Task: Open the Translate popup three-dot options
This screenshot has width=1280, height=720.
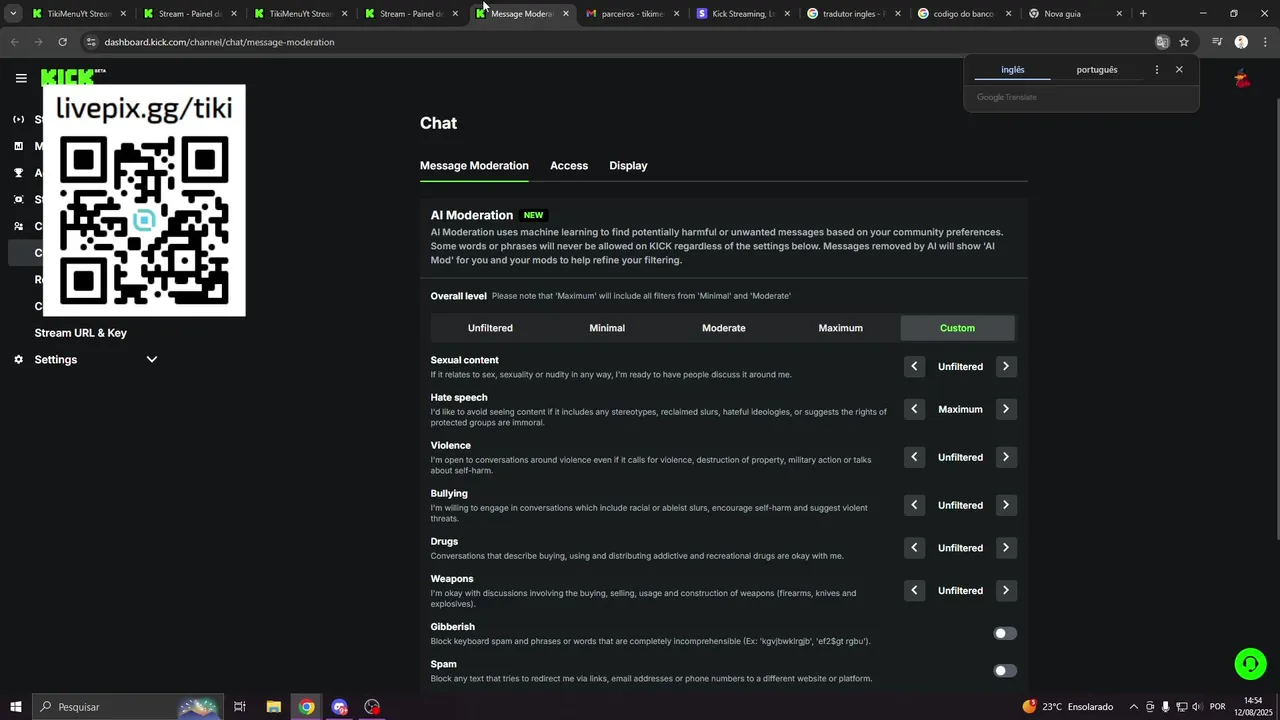Action: (x=1157, y=70)
